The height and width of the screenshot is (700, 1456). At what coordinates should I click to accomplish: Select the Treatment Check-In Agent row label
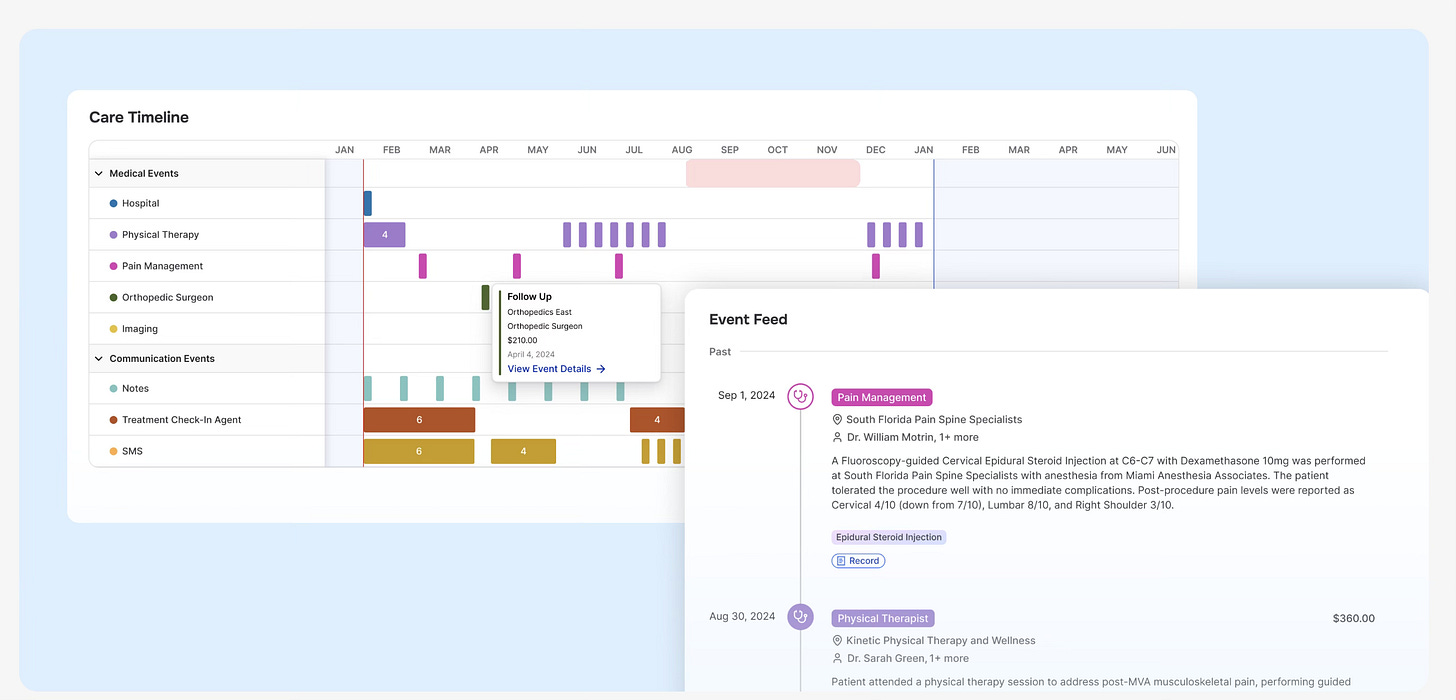182,420
